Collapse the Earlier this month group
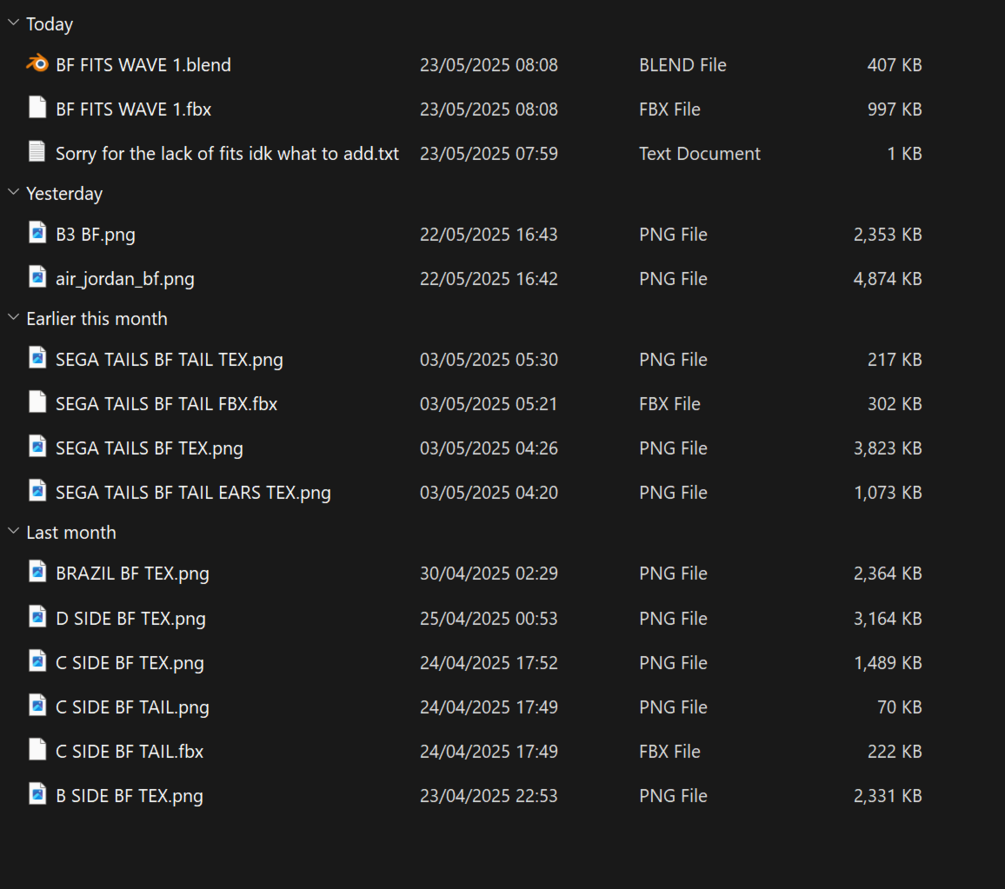1005x889 pixels. click(x=13, y=318)
